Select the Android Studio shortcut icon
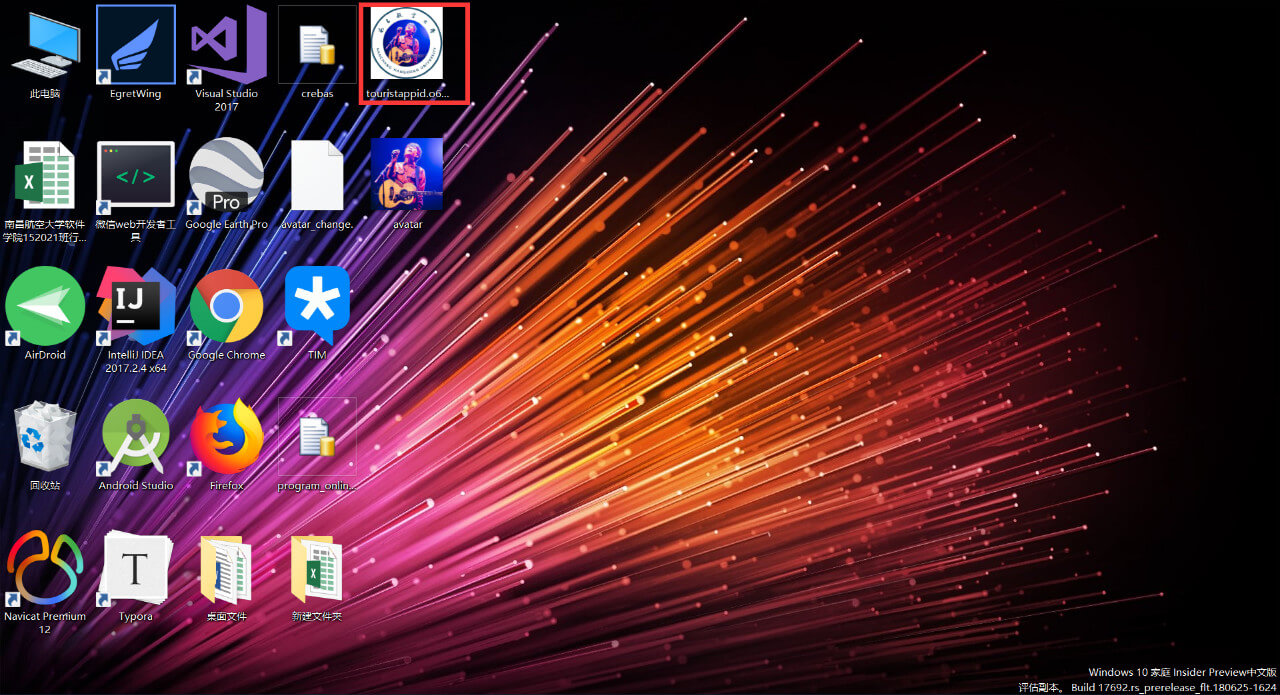Viewport: 1280px width, 695px height. (x=136, y=437)
